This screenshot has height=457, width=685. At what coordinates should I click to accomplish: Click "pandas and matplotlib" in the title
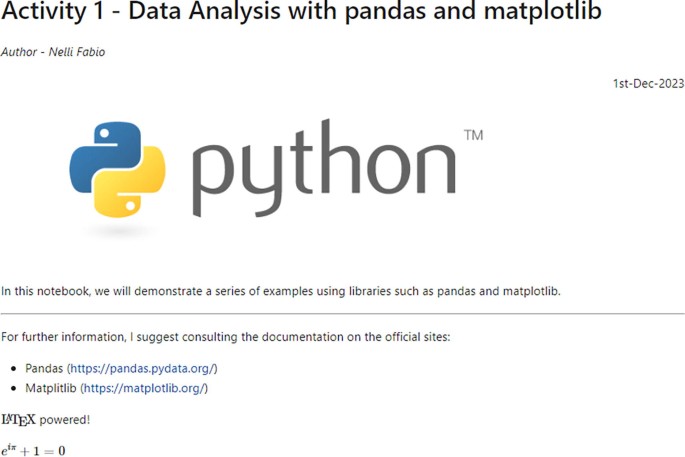pos(473,10)
